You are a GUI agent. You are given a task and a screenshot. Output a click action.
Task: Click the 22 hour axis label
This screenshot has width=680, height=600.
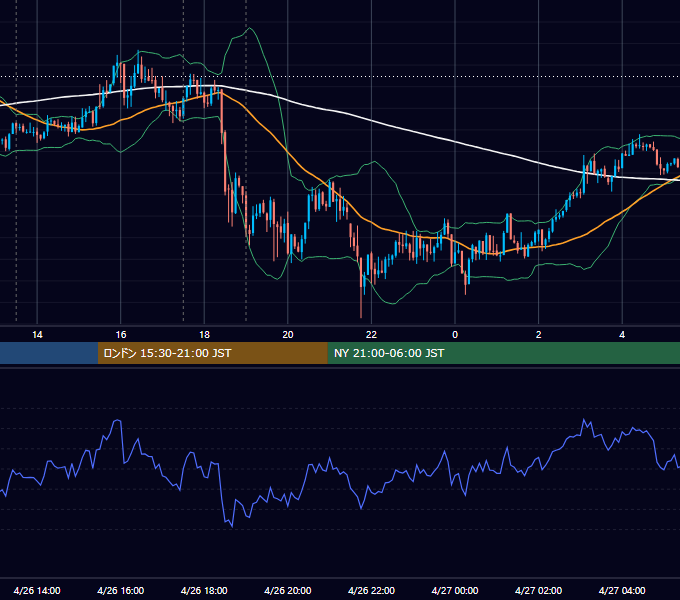(371, 335)
